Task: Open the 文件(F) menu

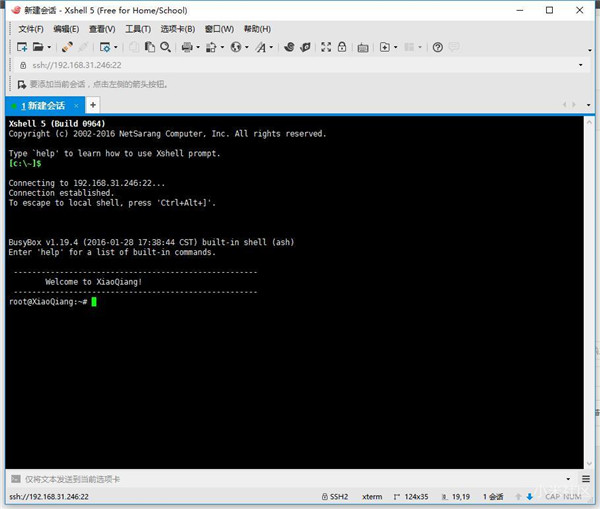Action: 30,29
